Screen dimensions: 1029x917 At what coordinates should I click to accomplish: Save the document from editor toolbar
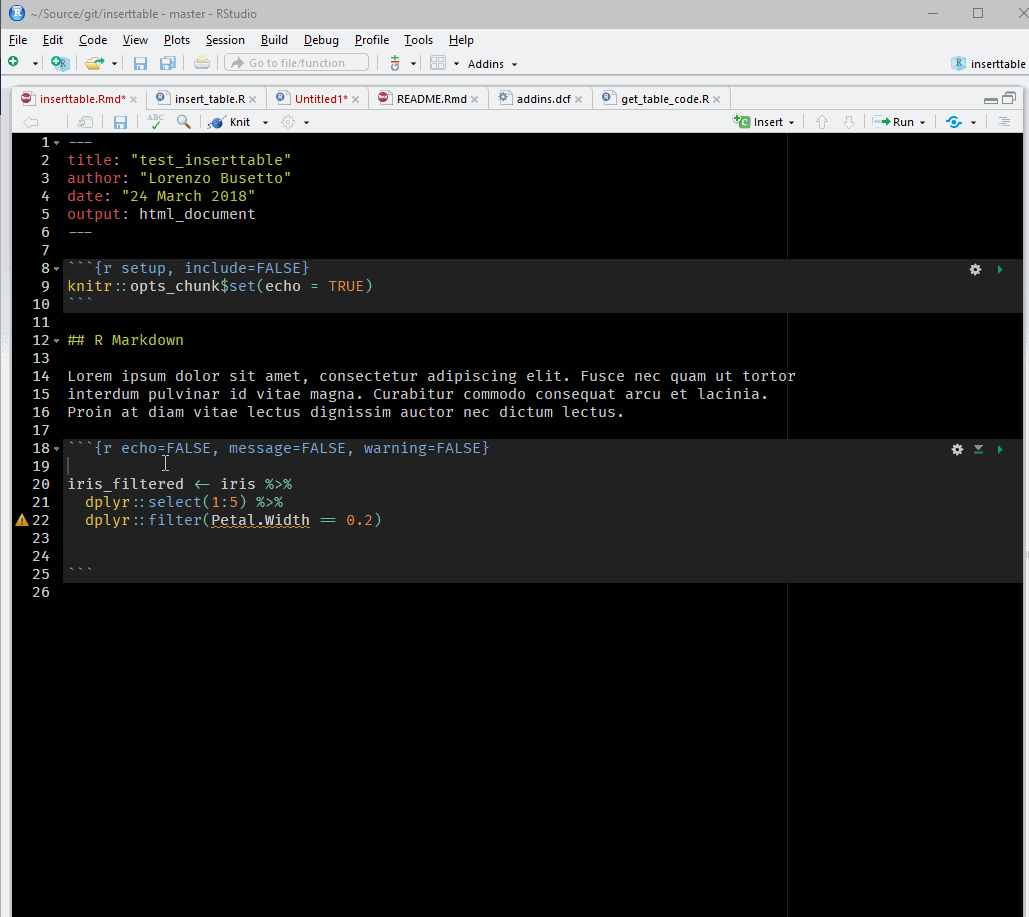tap(120, 122)
